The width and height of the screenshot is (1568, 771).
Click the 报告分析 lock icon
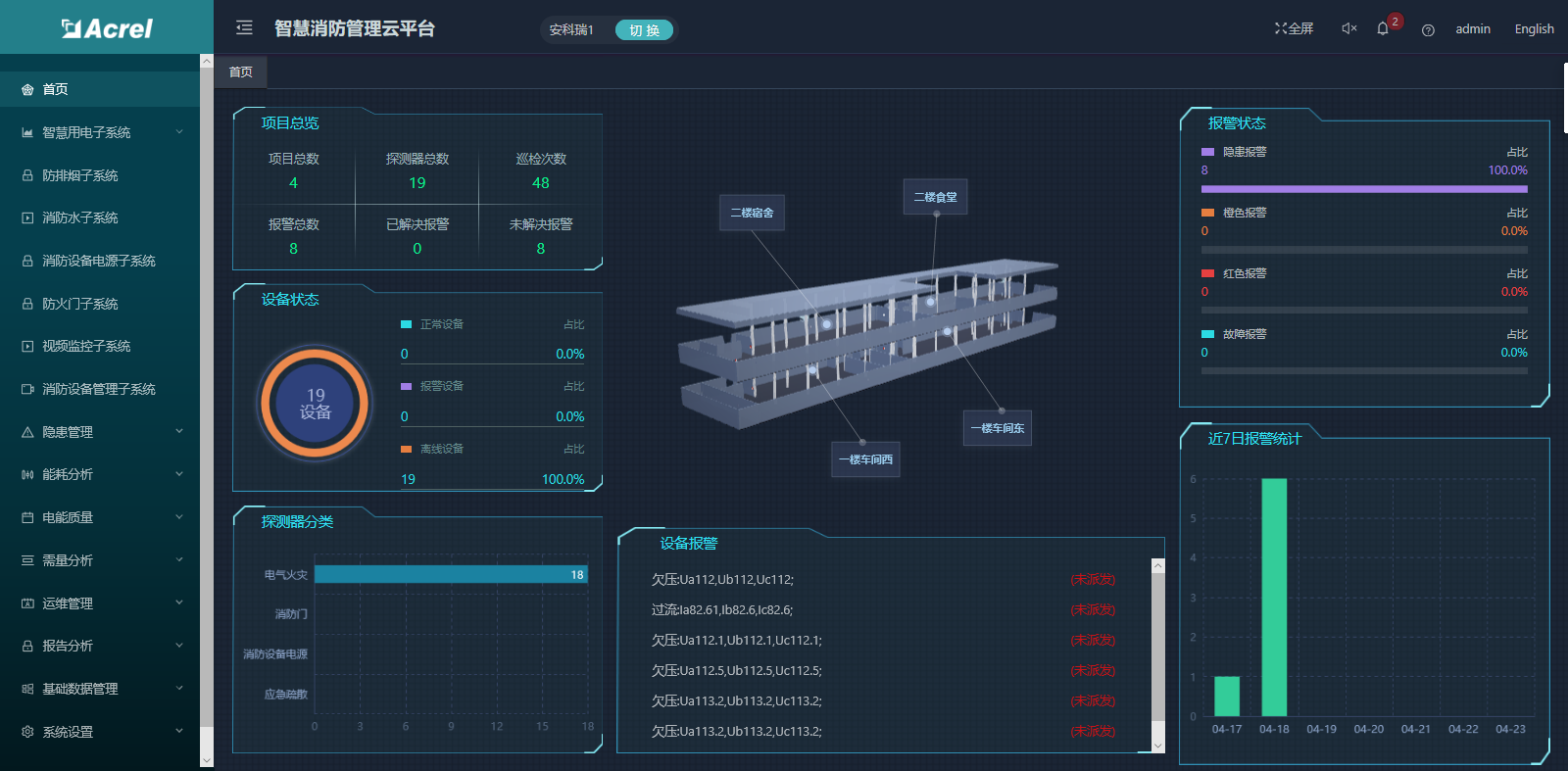click(27, 646)
